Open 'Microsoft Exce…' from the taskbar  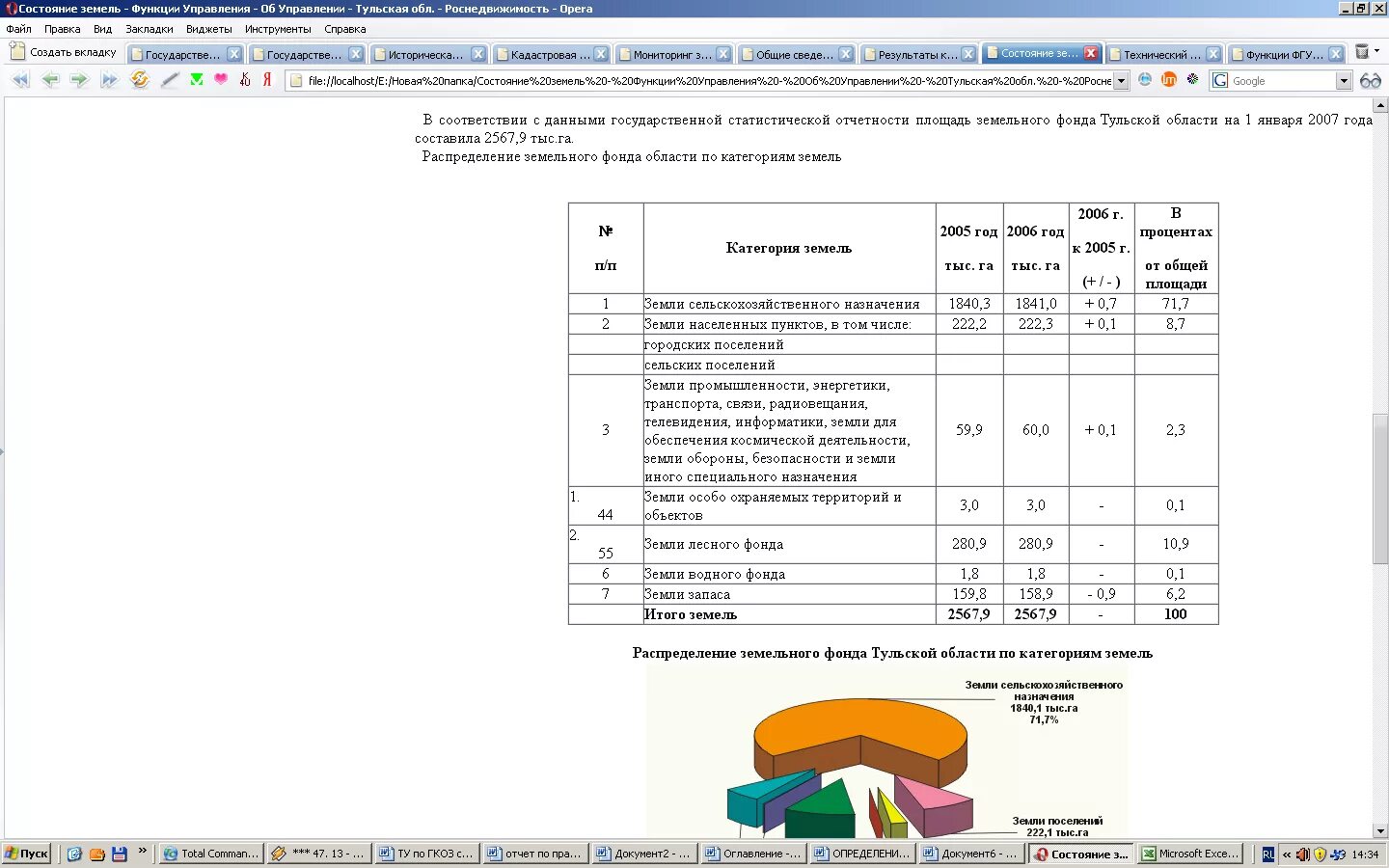(x=1190, y=854)
